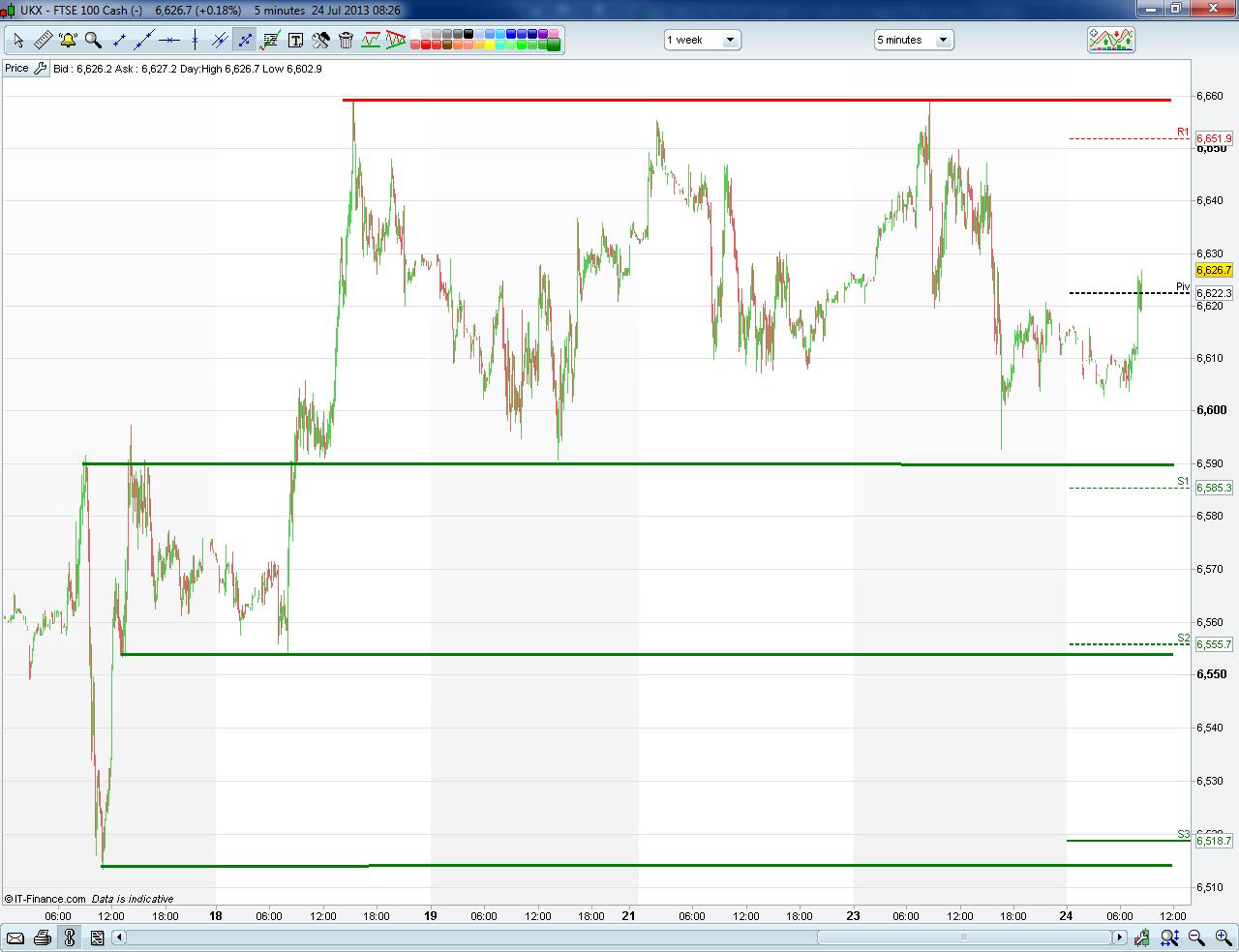The image size is (1239, 952).
Task: Toggle the chain link chart linking button
Action: (x=69, y=937)
